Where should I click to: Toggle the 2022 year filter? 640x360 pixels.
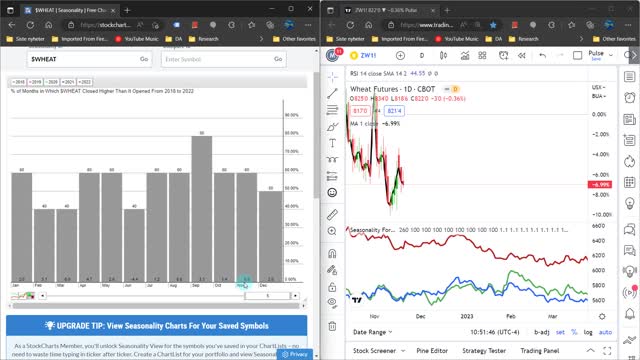[x=84, y=82]
